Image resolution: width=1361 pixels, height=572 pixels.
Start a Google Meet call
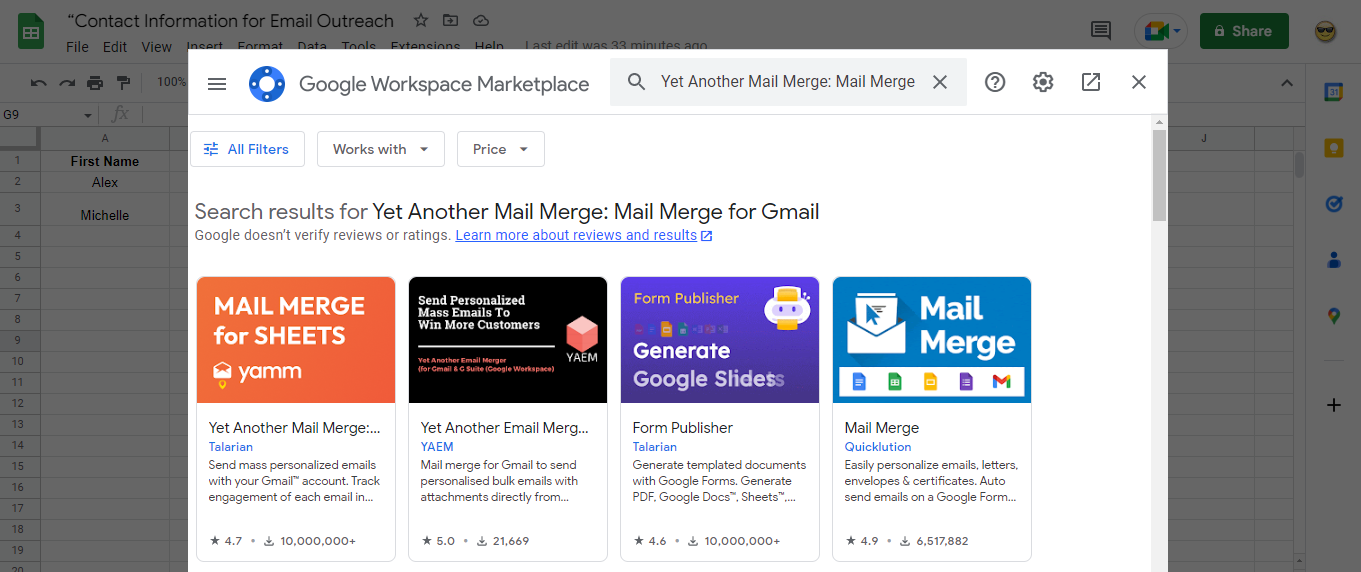[1161, 31]
